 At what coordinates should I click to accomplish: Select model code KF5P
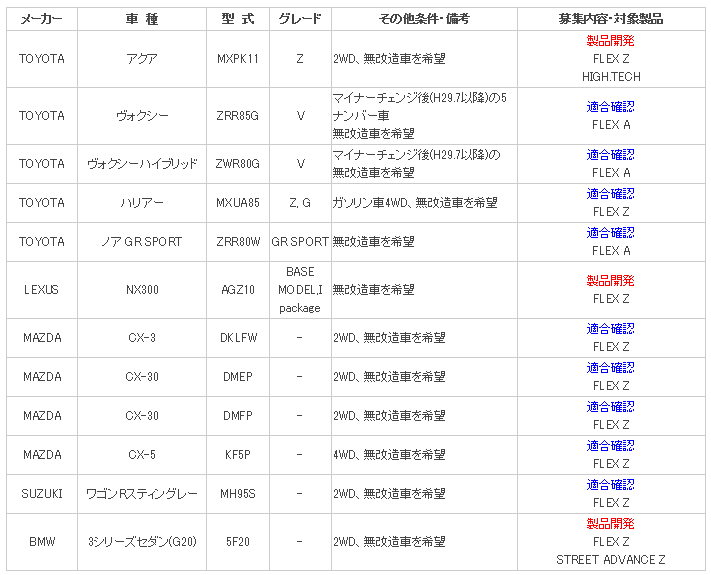(238, 455)
